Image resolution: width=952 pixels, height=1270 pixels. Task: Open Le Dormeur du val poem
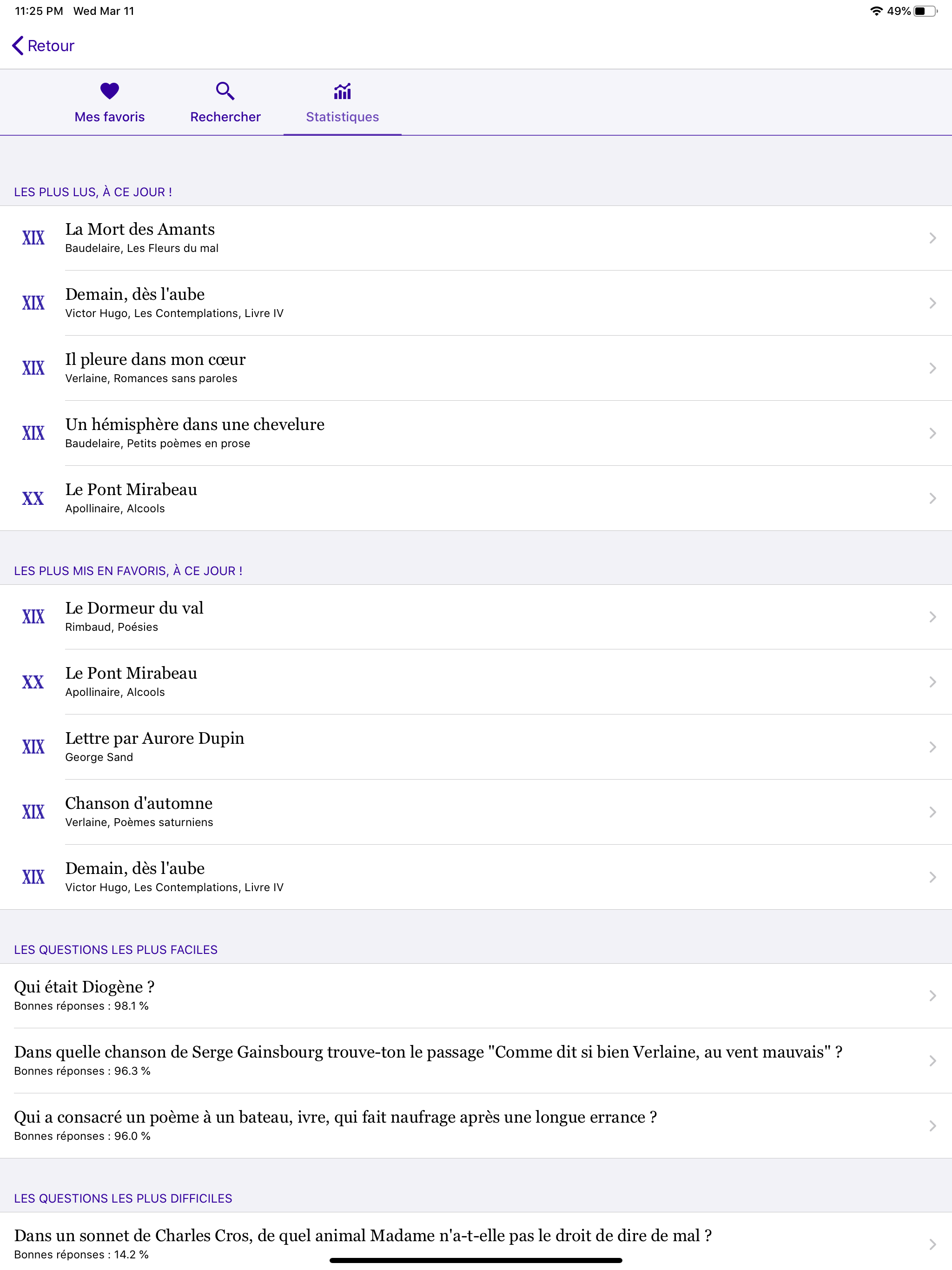pos(476,616)
